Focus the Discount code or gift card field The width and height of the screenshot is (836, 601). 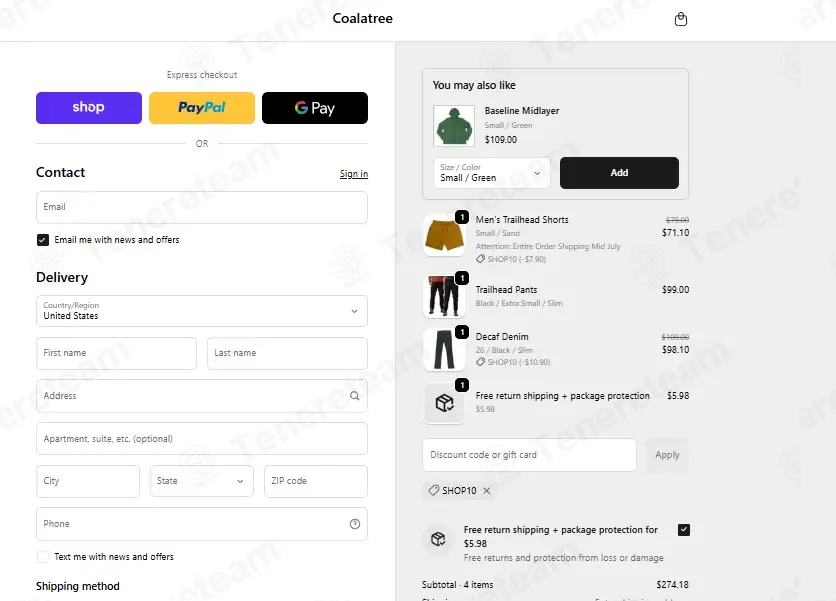[x=529, y=455]
